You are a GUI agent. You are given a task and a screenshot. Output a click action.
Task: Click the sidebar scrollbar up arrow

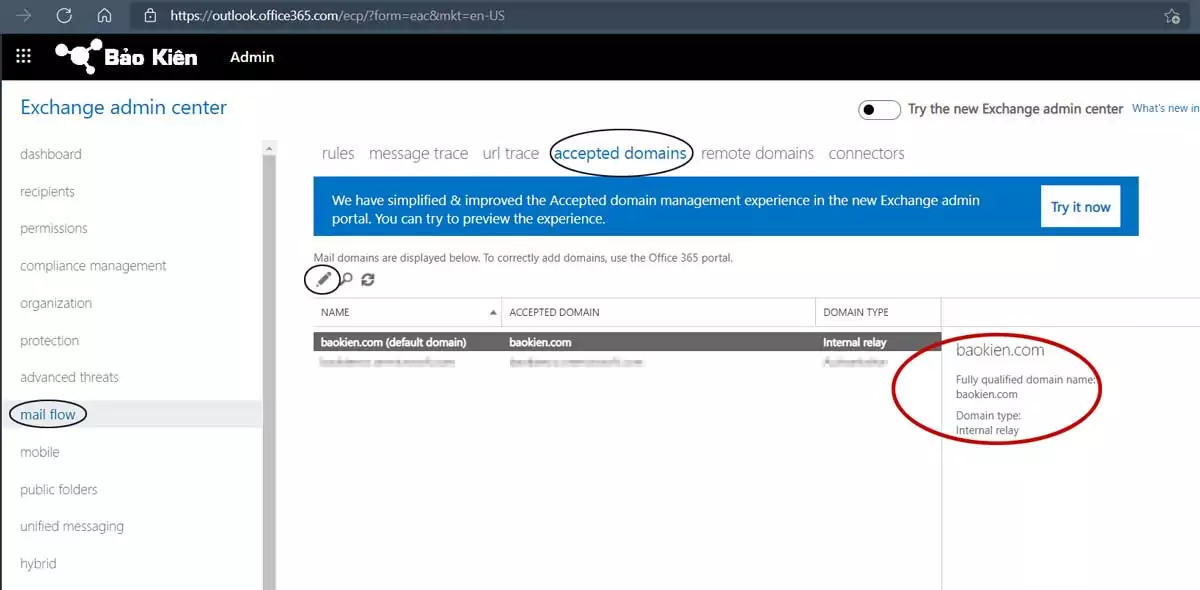pos(268,148)
